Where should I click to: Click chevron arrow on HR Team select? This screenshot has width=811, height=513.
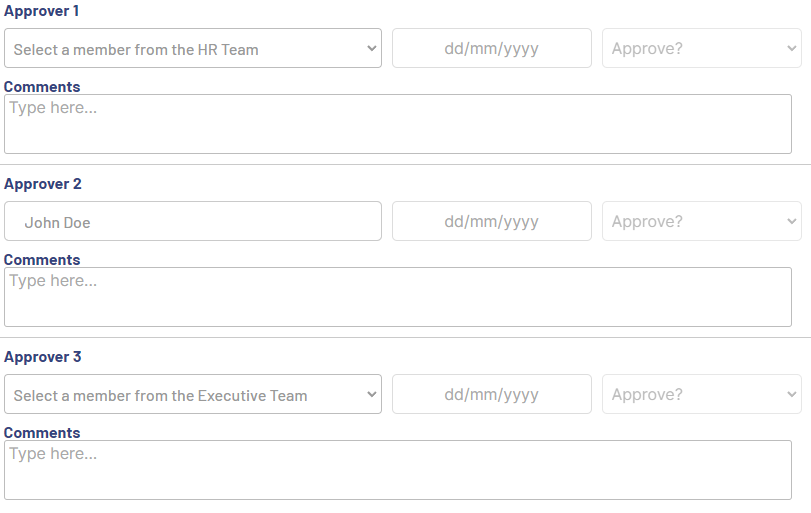tap(371, 48)
